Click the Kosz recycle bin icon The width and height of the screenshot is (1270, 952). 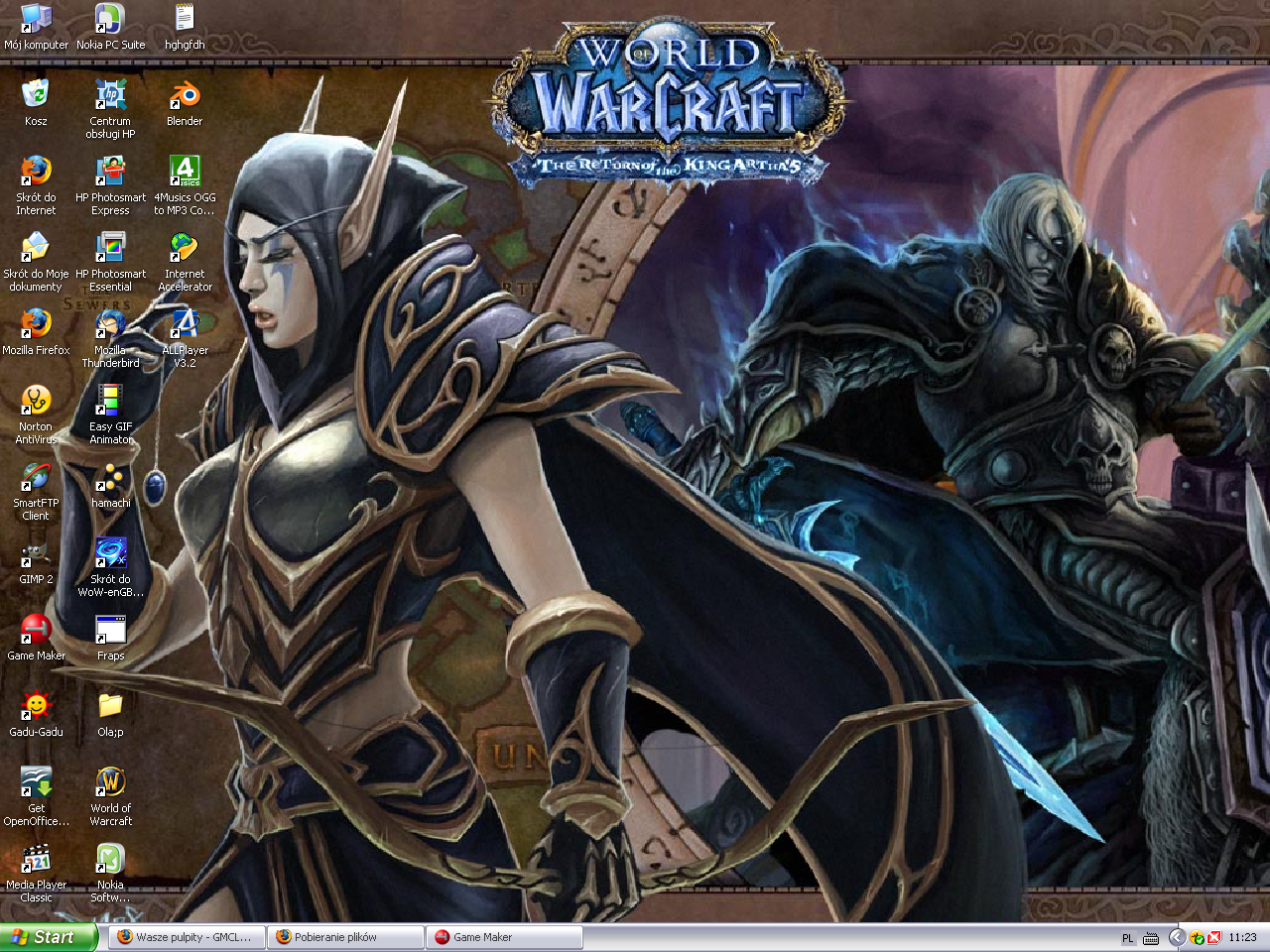[x=36, y=96]
